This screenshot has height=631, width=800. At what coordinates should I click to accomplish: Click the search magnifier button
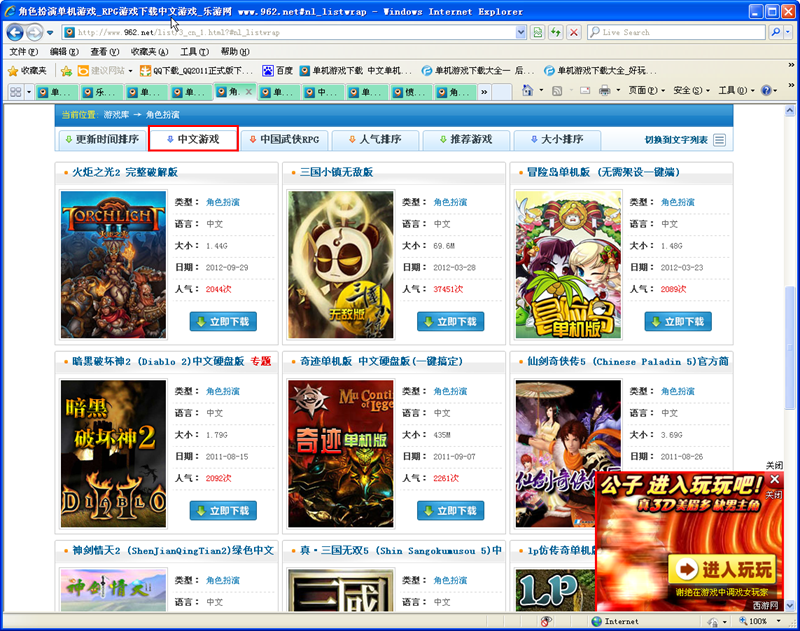pos(776,32)
